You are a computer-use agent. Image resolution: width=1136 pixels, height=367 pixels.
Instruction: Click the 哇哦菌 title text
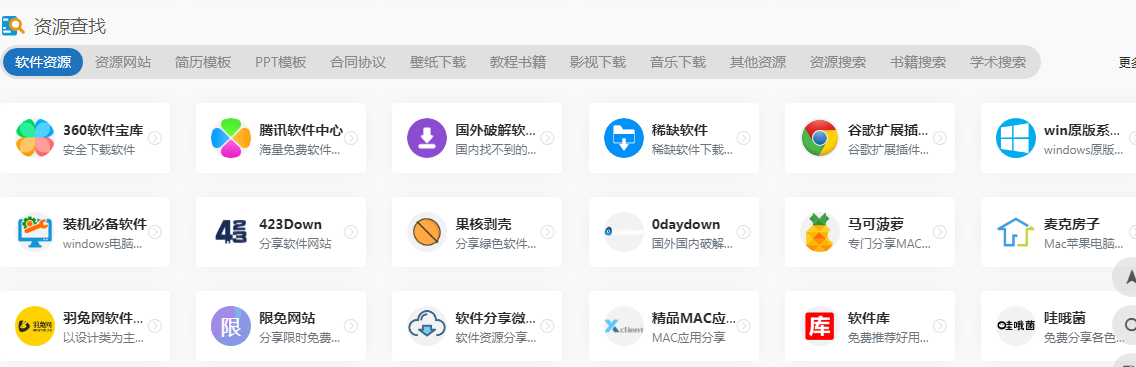point(1065,319)
